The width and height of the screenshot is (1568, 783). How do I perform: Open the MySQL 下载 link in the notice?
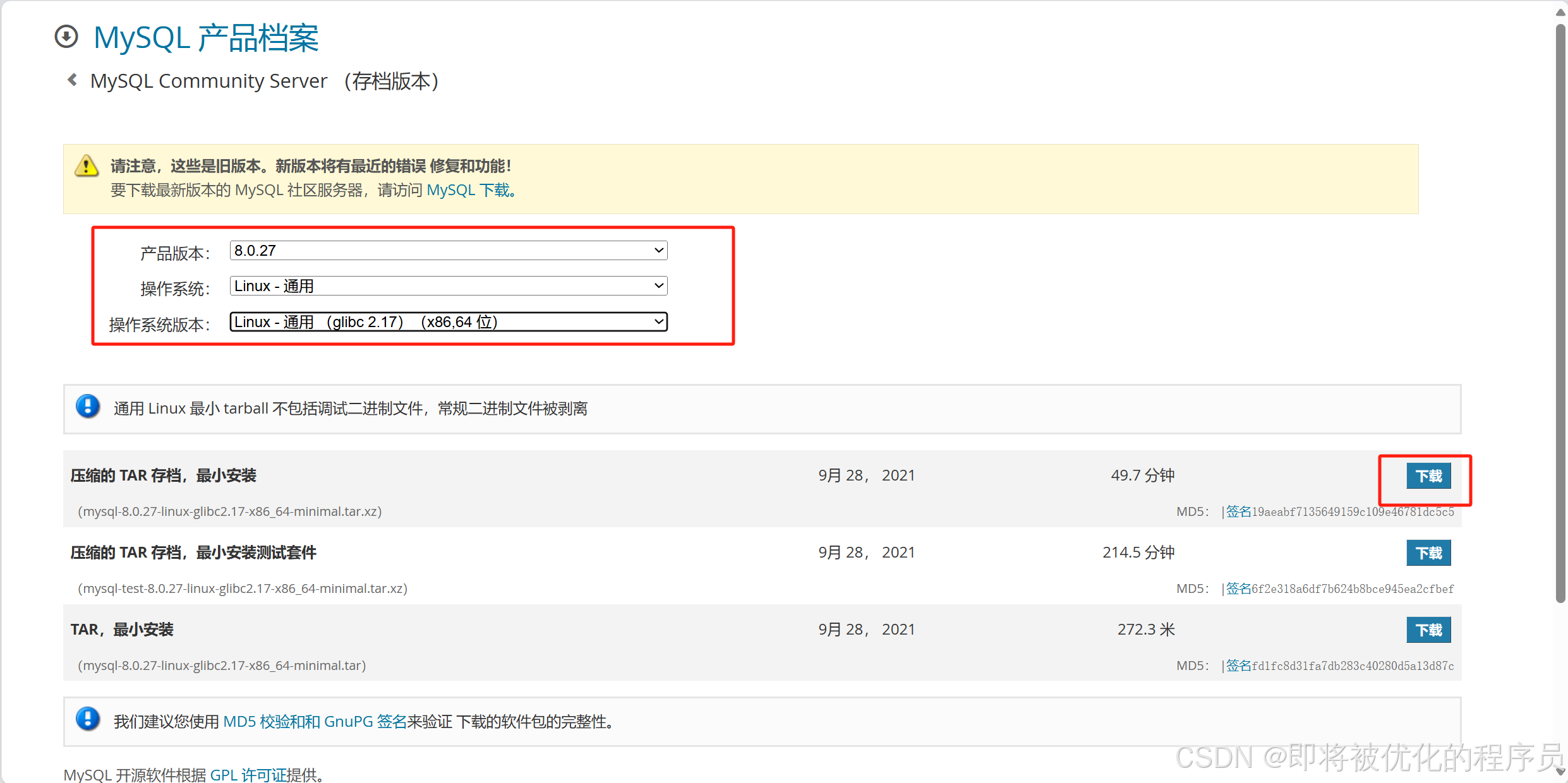468,189
